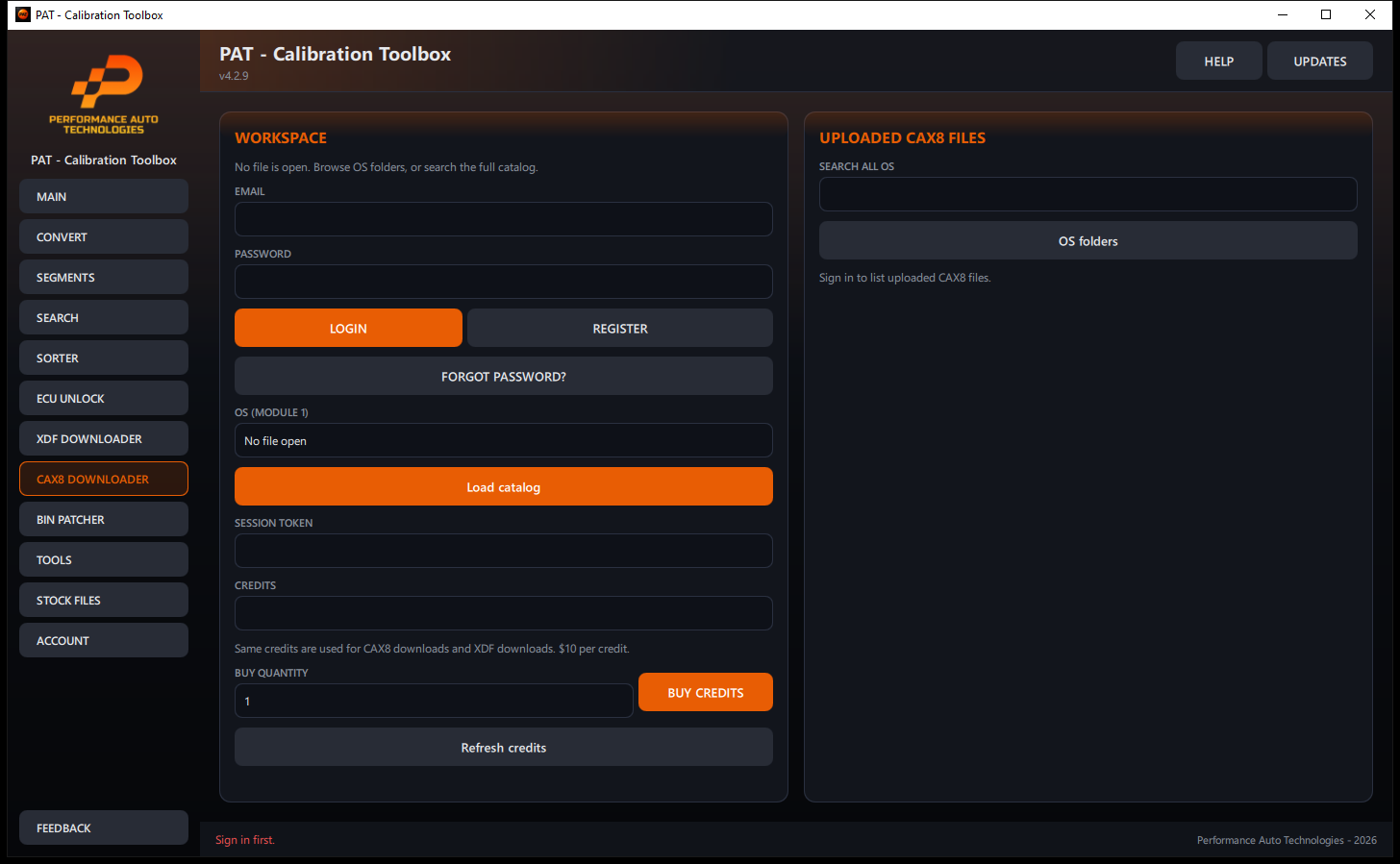Click the Load catalog button
Image resolution: width=1400 pixels, height=864 pixels.
pyautogui.click(x=504, y=486)
